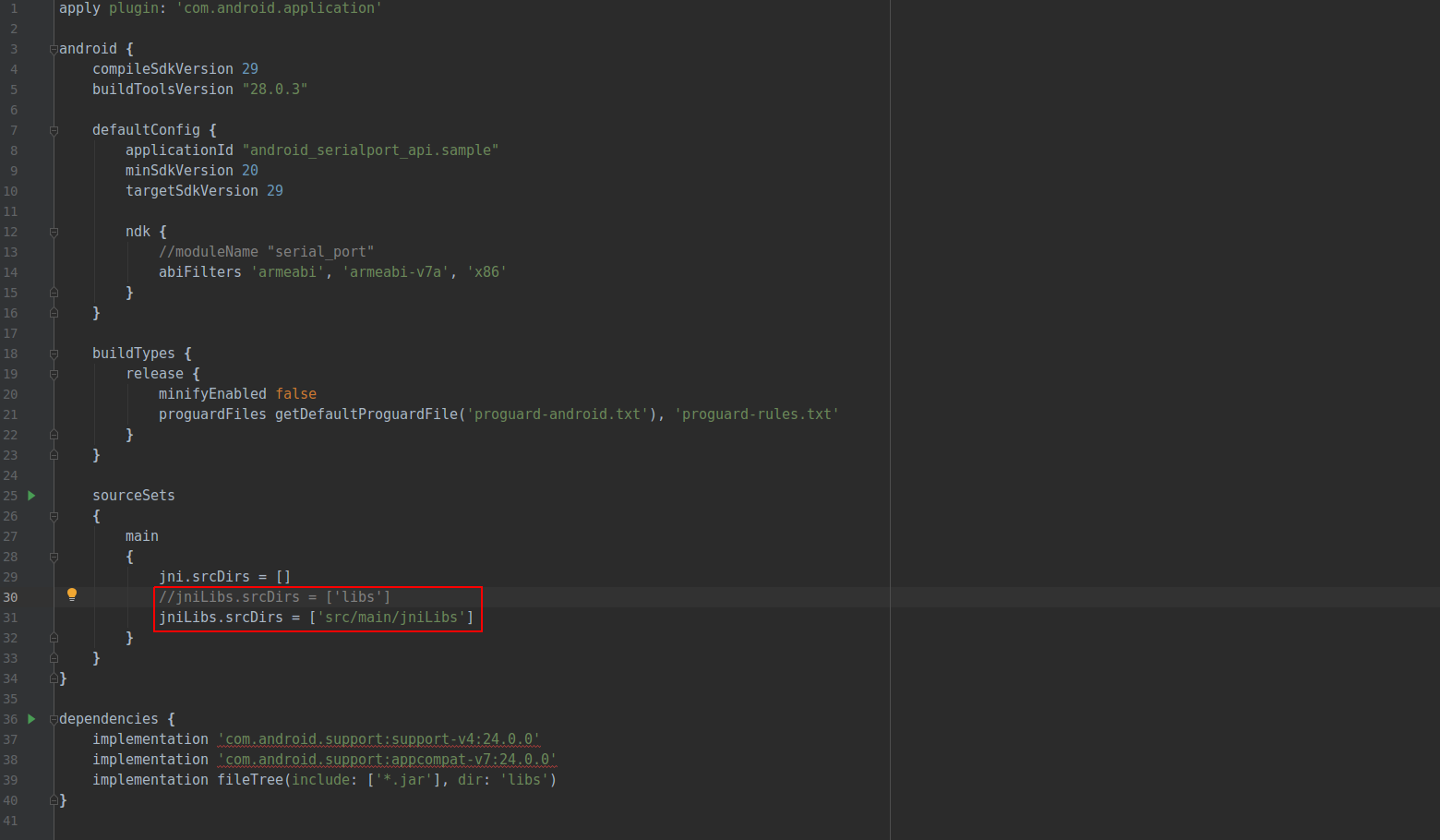Collapse the buildTypes block fold marker
This screenshot has width=1440, height=840.
[54, 354]
